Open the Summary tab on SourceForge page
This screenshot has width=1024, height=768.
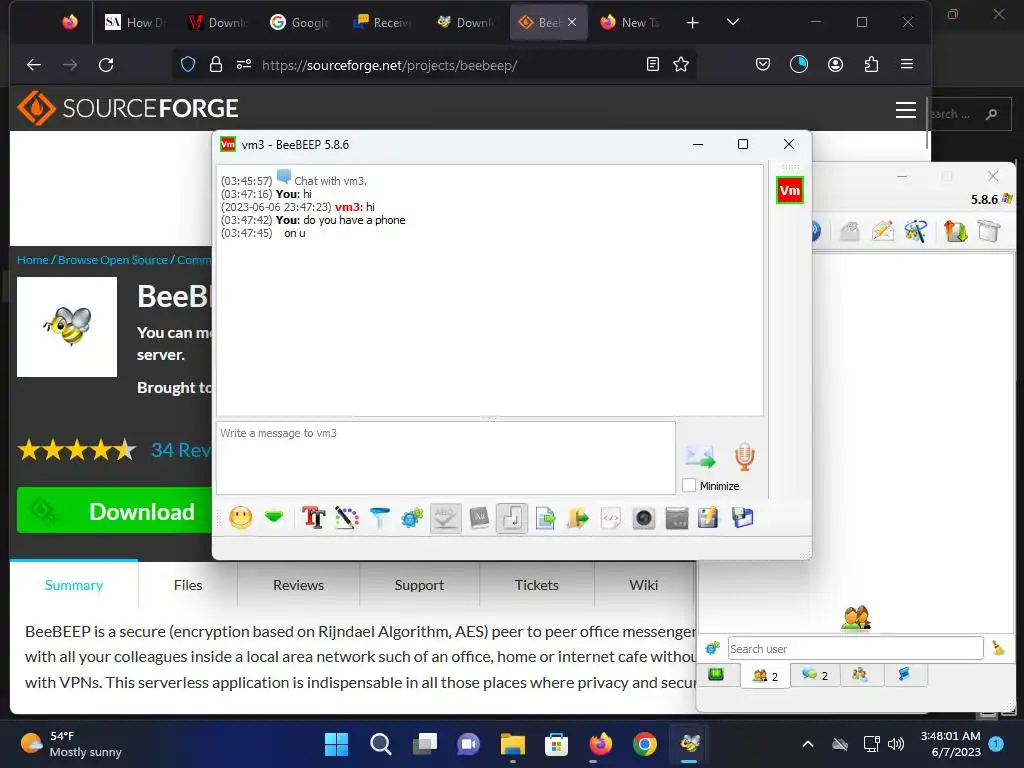point(74,584)
